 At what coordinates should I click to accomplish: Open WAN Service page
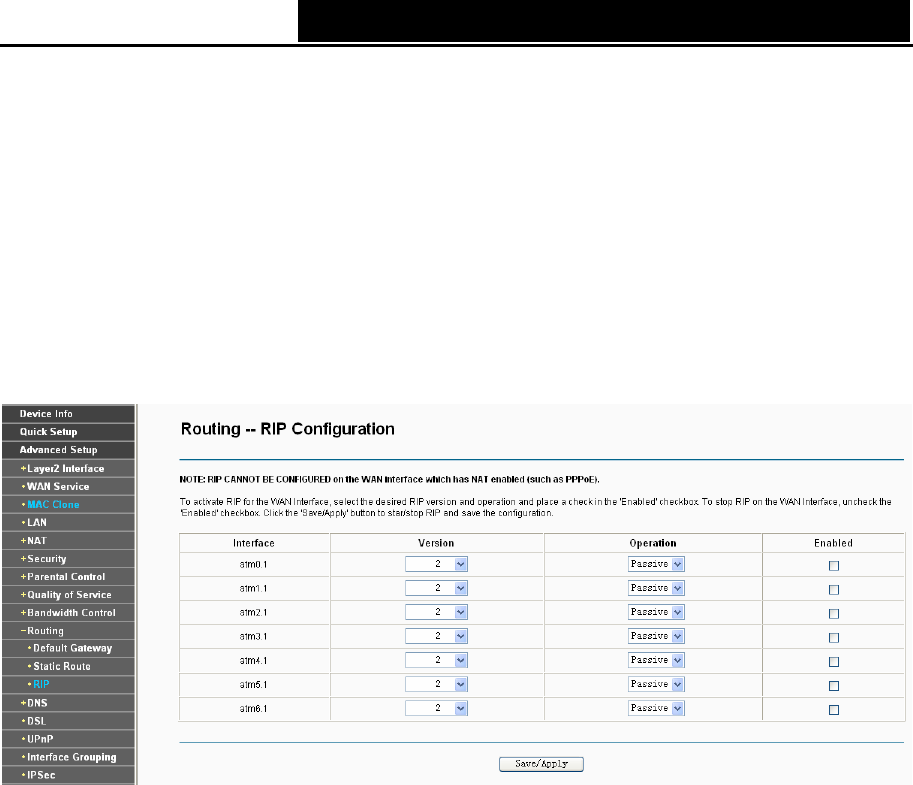pyautogui.click(x=68, y=486)
